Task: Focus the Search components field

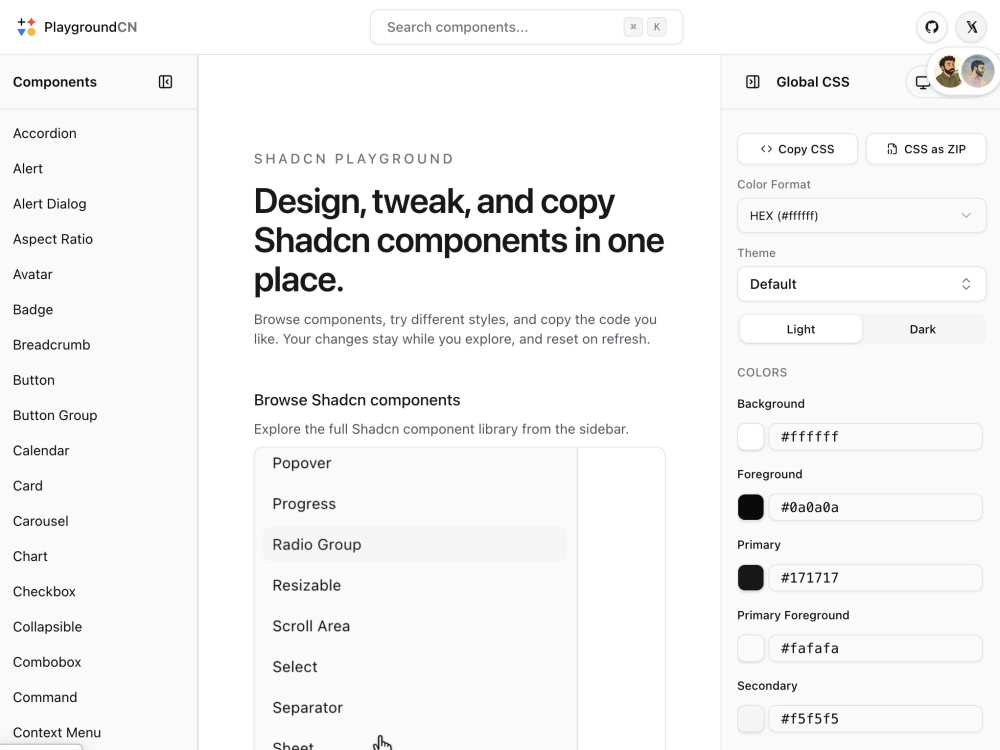Action: (526, 27)
